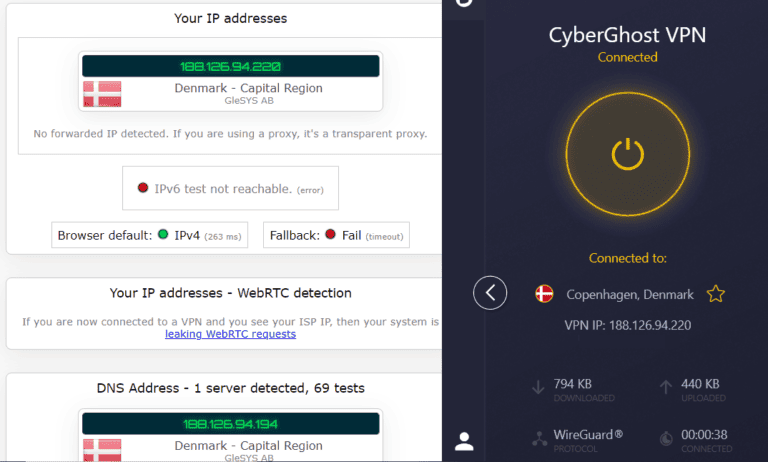The image size is (768, 462).
Task: Open the CyberGhost account profile icon
Action: 464,441
